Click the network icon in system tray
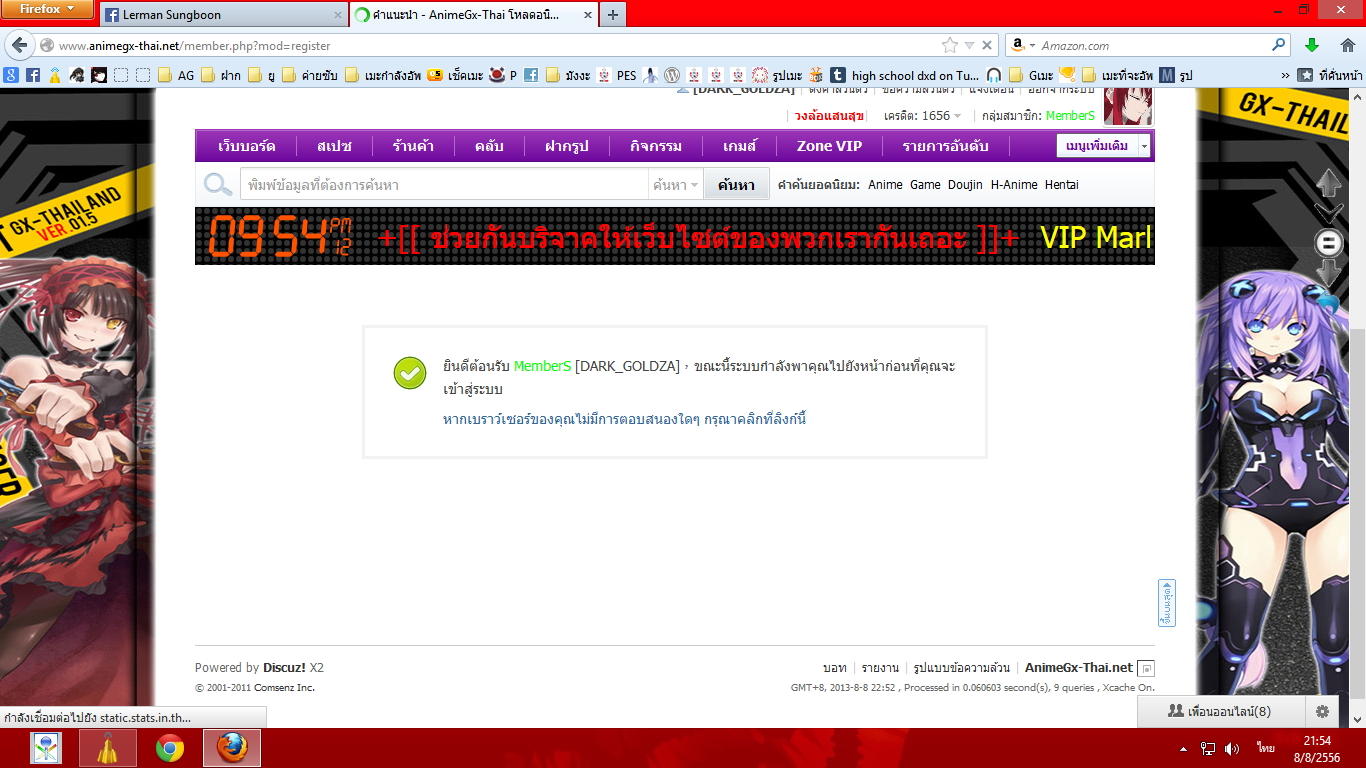This screenshot has height=768, width=1366. pyautogui.click(x=1208, y=748)
